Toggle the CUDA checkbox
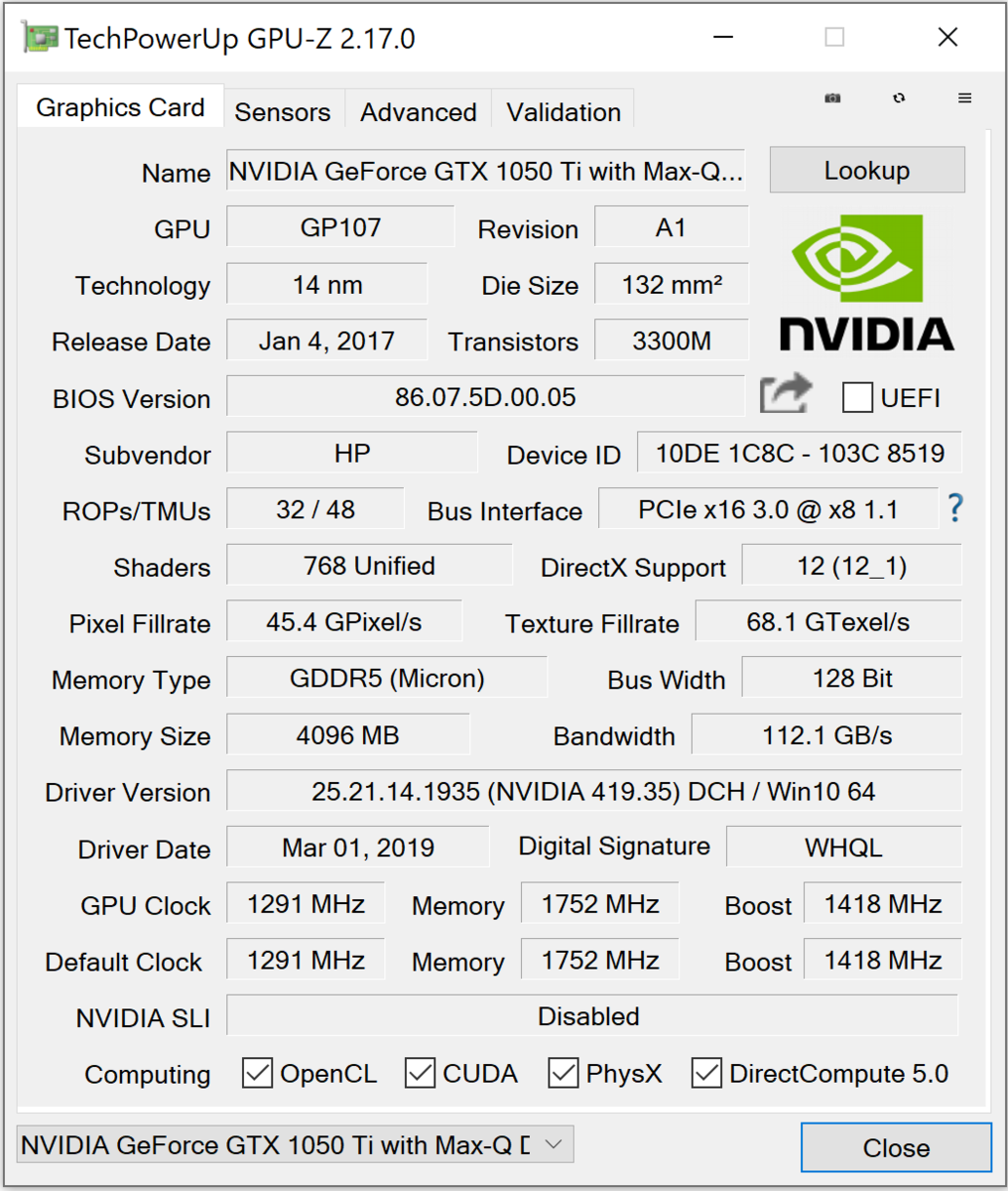 coord(420,1073)
